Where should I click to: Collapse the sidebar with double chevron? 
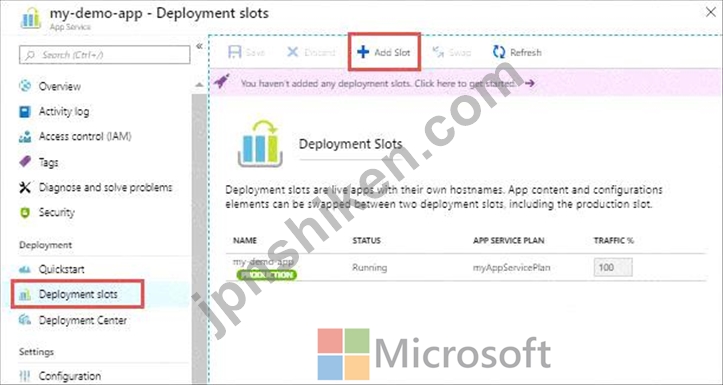[199, 46]
